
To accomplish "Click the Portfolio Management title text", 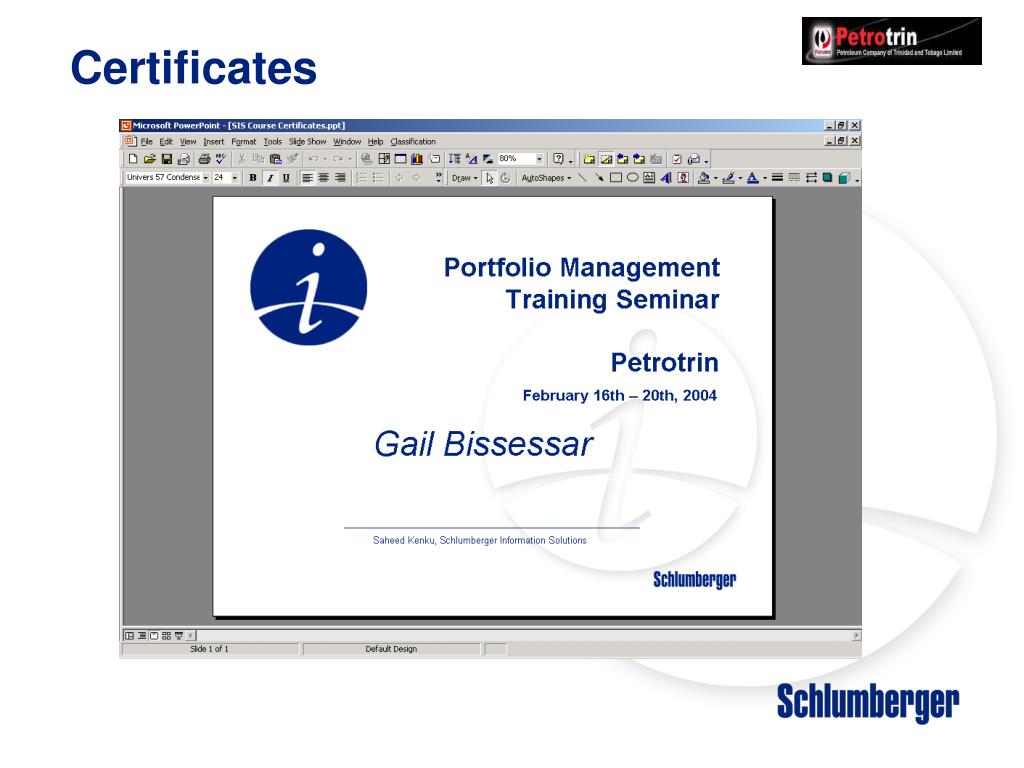I will [x=581, y=267].
